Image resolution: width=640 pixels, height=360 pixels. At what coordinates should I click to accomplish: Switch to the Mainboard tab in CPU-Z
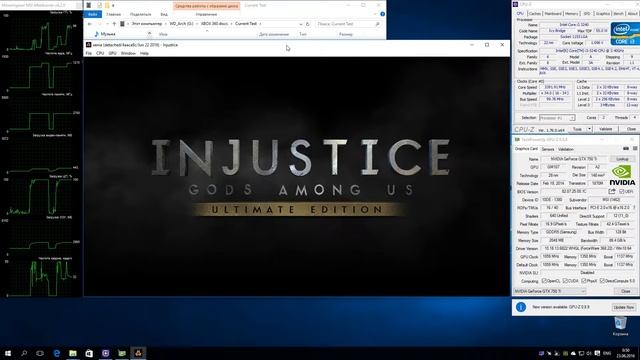(x=553, y=13)
